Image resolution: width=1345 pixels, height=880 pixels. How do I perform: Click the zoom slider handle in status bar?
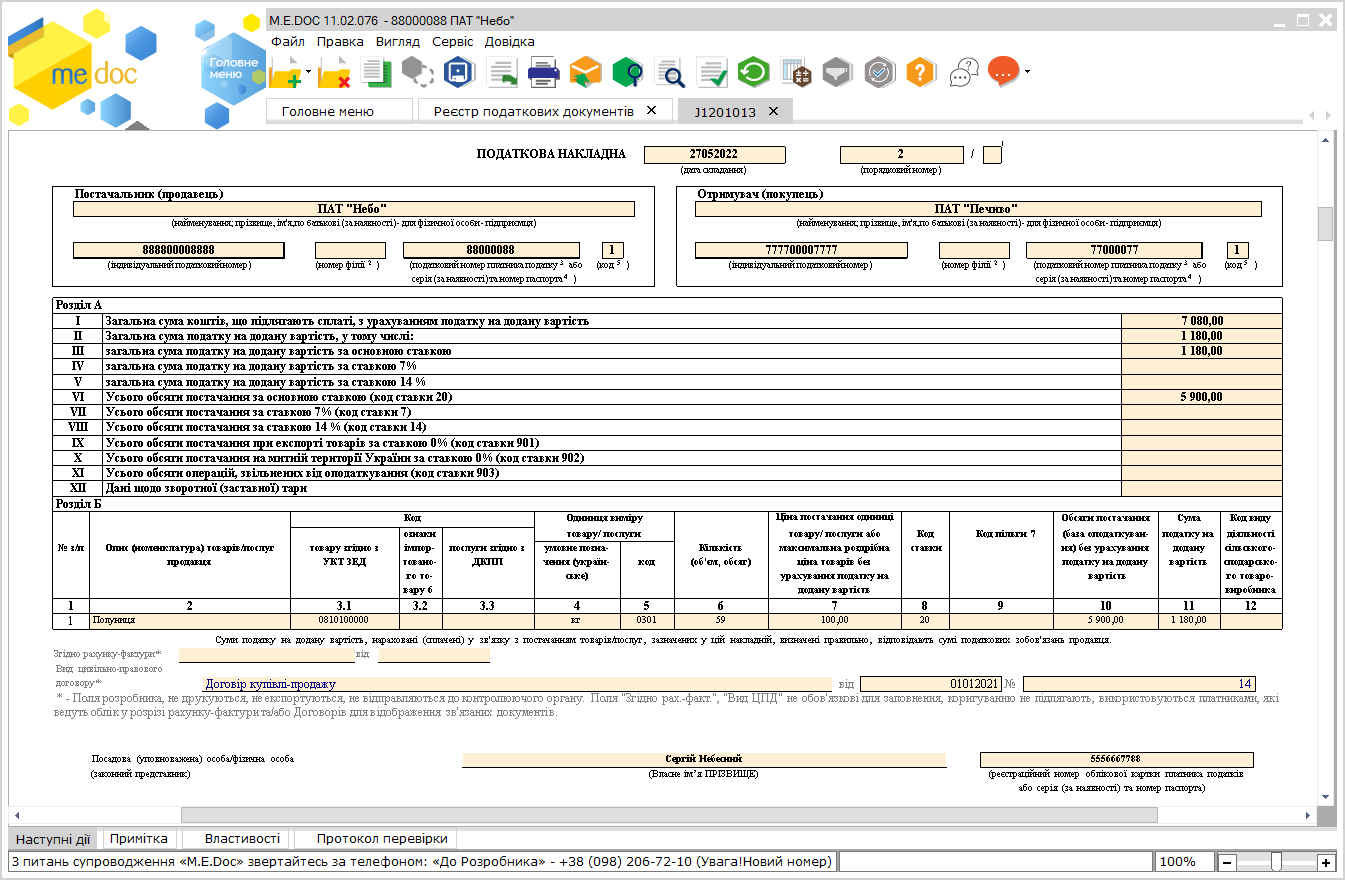[x=1276, y=862]
